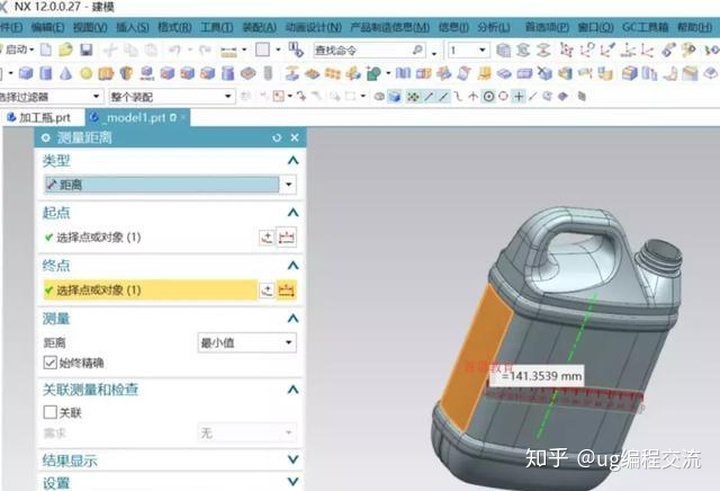Screen dimensions: 720x491
Task: Open the 距离 type dropdown
Action: [288, 185]
